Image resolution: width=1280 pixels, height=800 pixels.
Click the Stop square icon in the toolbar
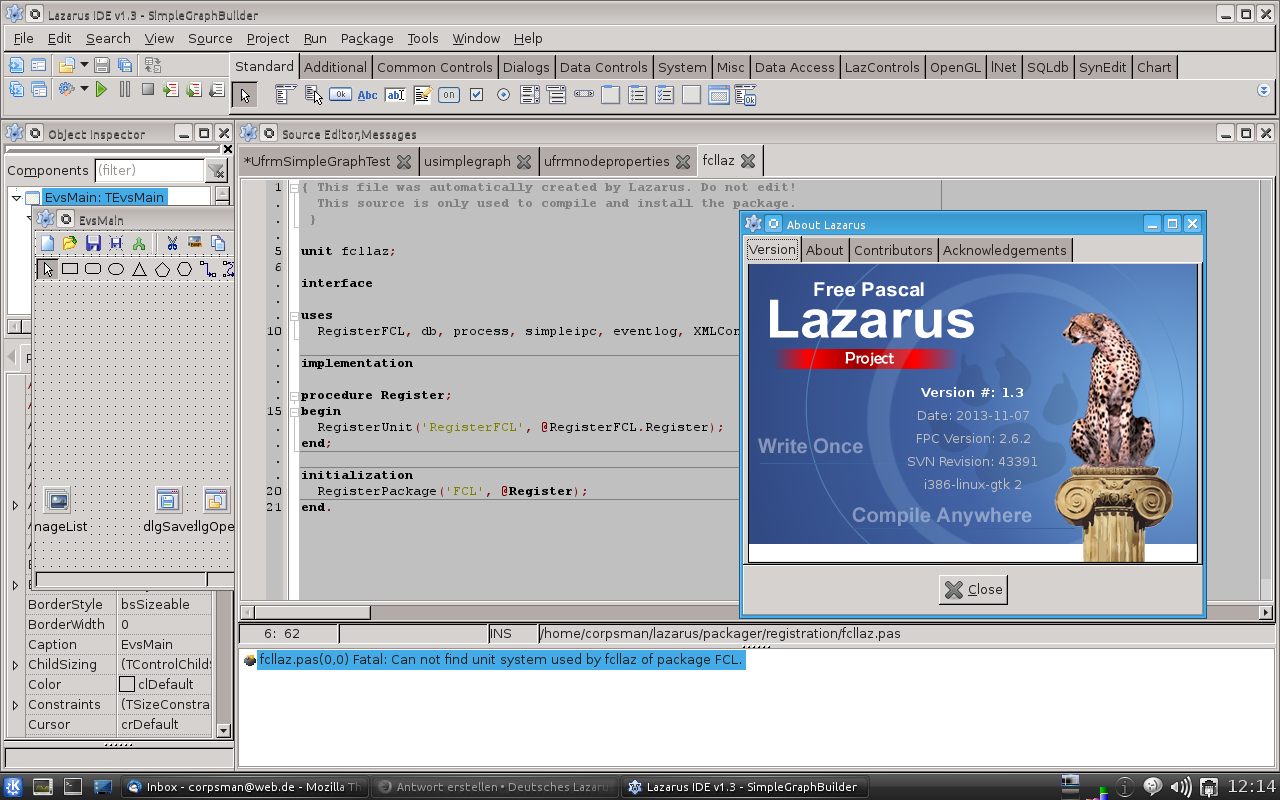148,90
